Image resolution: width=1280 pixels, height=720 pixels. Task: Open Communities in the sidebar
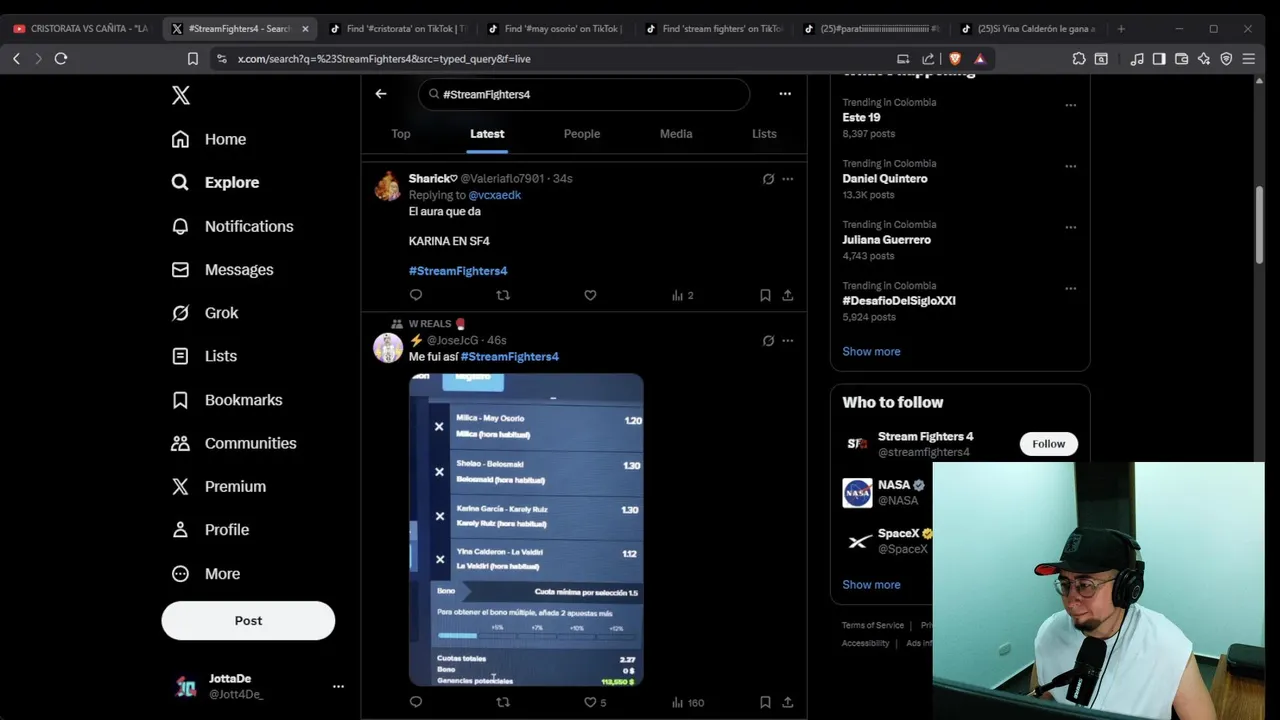coord(234,443)
